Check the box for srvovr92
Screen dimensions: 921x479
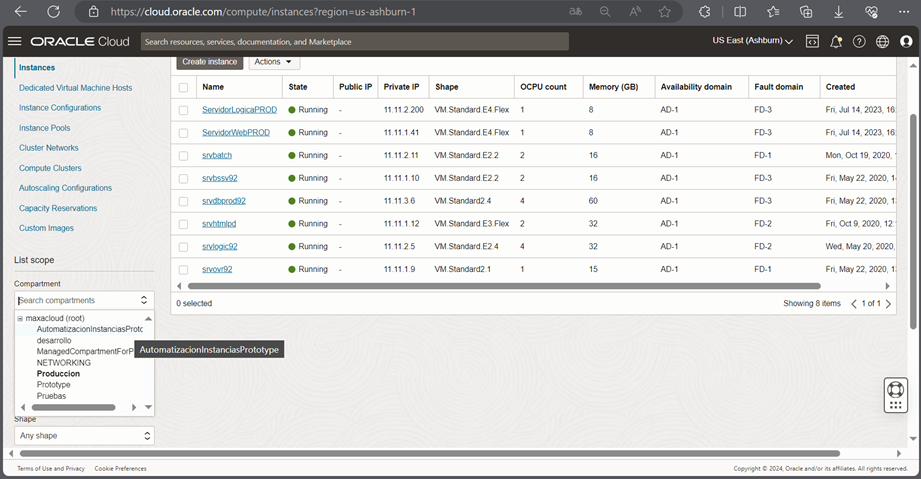pyautogui.click(x=184, y=269)
